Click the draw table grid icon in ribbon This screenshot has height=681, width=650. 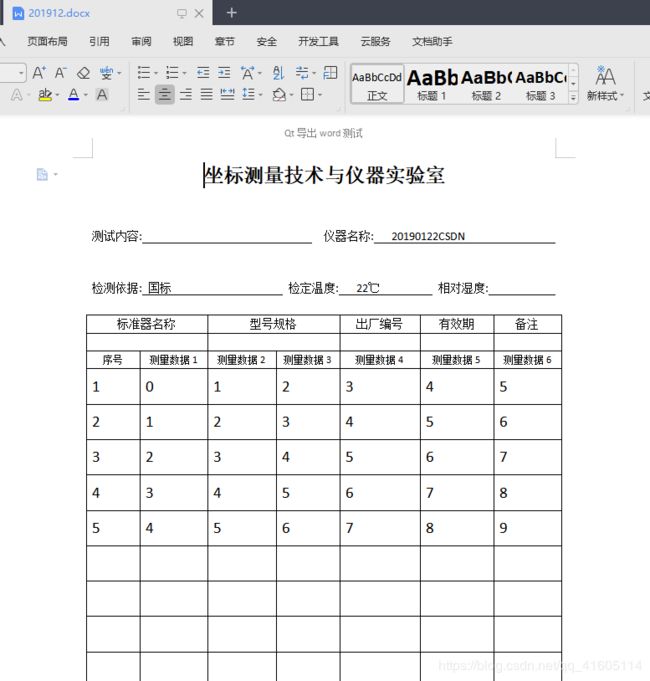click(x=330, y=73)
